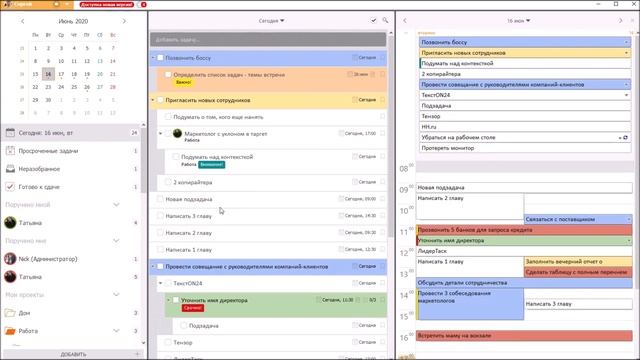The height and width of the screenshot is (360, 640).
Task: Open 16 июн date dropdown in planner
Action: coord(518,21)
